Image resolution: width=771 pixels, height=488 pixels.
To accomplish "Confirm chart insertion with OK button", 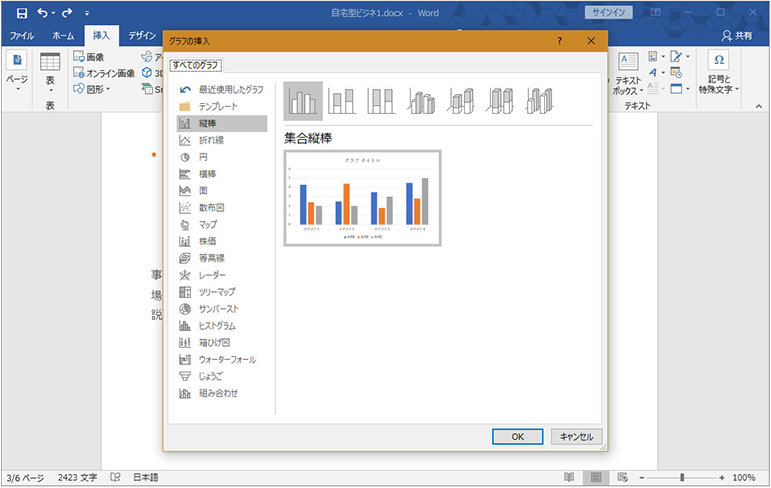I will (517, 436).
